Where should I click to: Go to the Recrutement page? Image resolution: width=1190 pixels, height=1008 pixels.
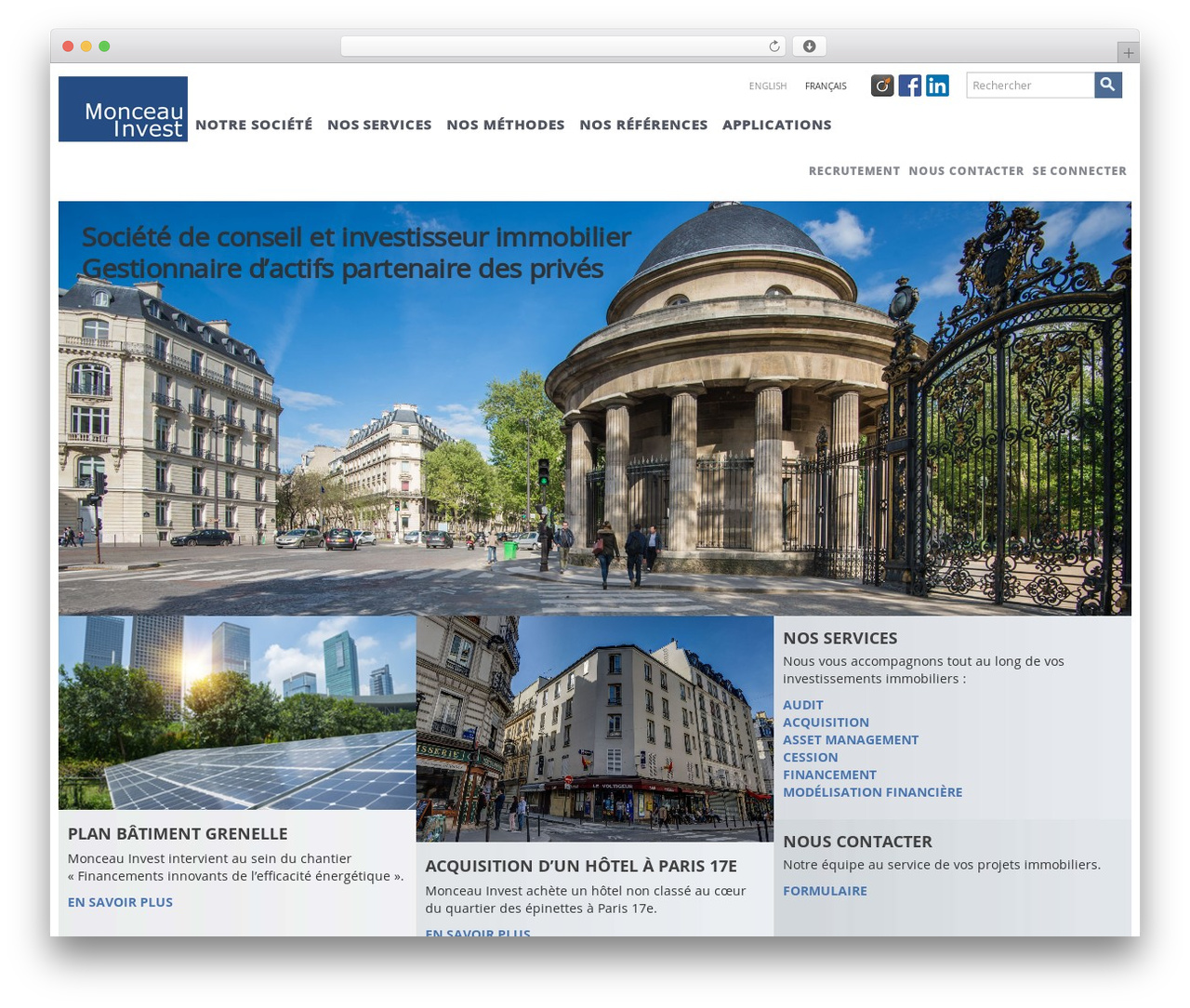(853, 171)
